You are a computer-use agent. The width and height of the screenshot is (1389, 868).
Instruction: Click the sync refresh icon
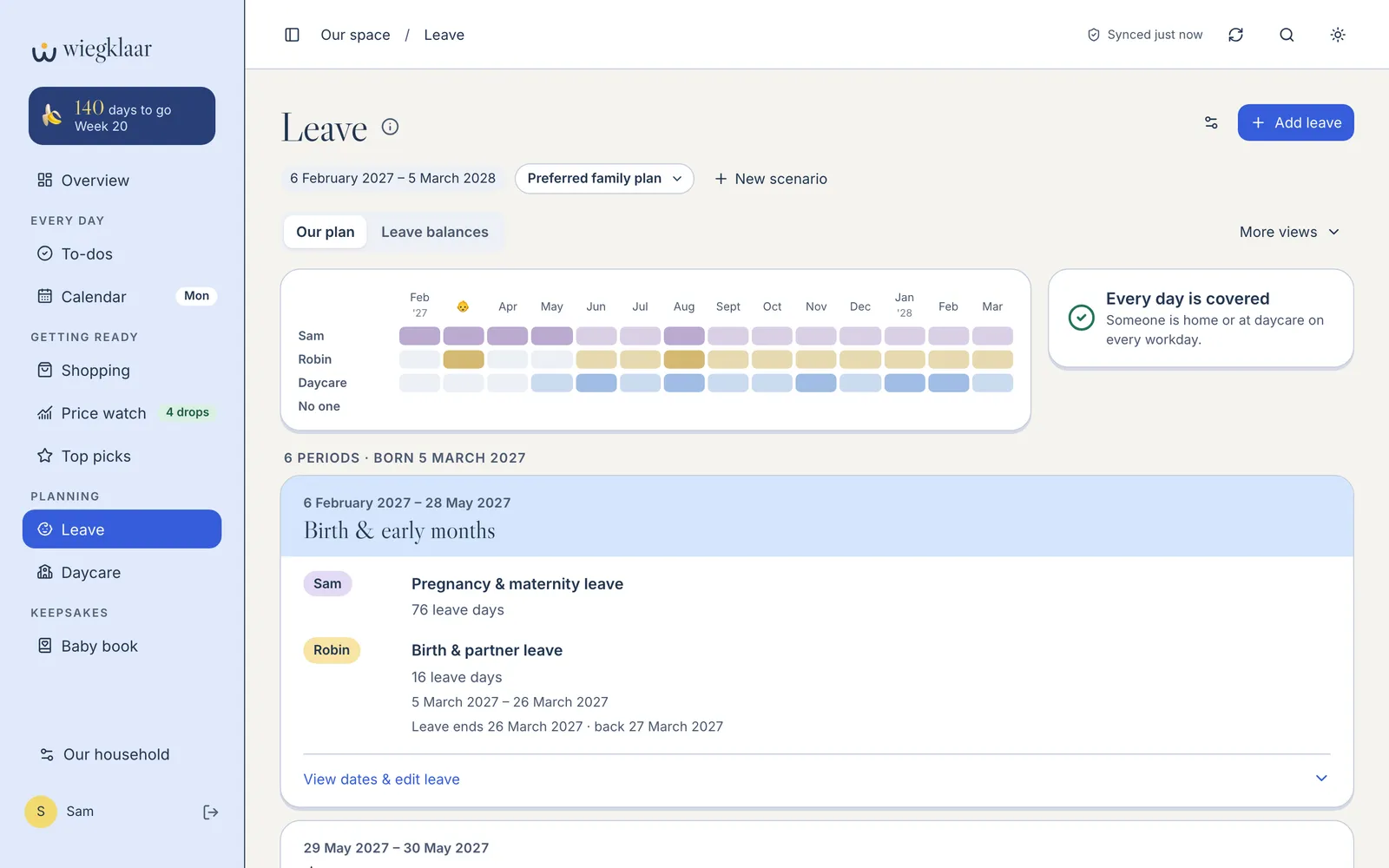point(1235,35)
